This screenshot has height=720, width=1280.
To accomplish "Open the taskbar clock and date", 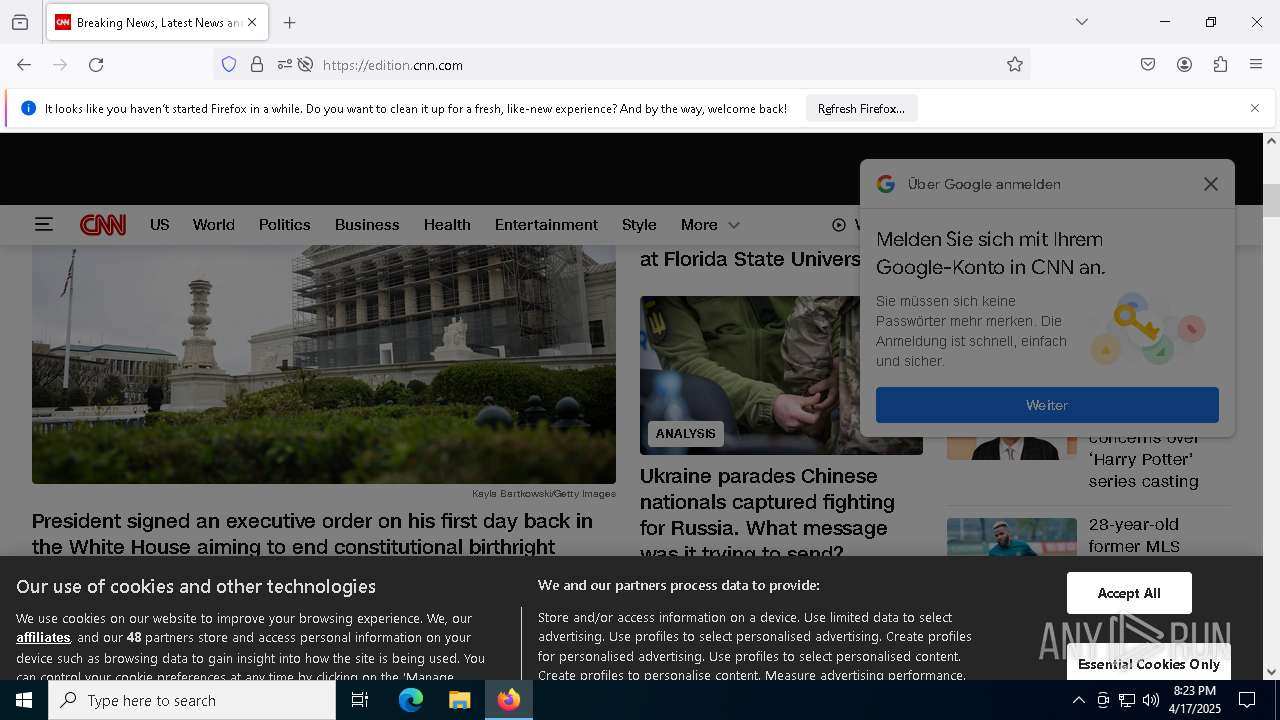I will click(x=1195, y=700).
